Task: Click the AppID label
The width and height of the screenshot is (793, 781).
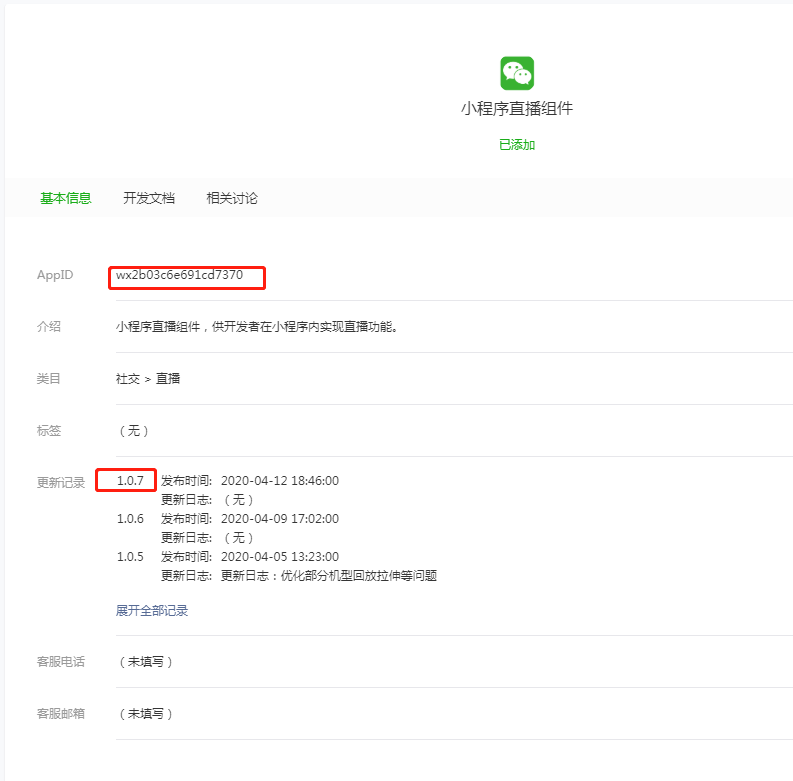Action: [55, 275]
